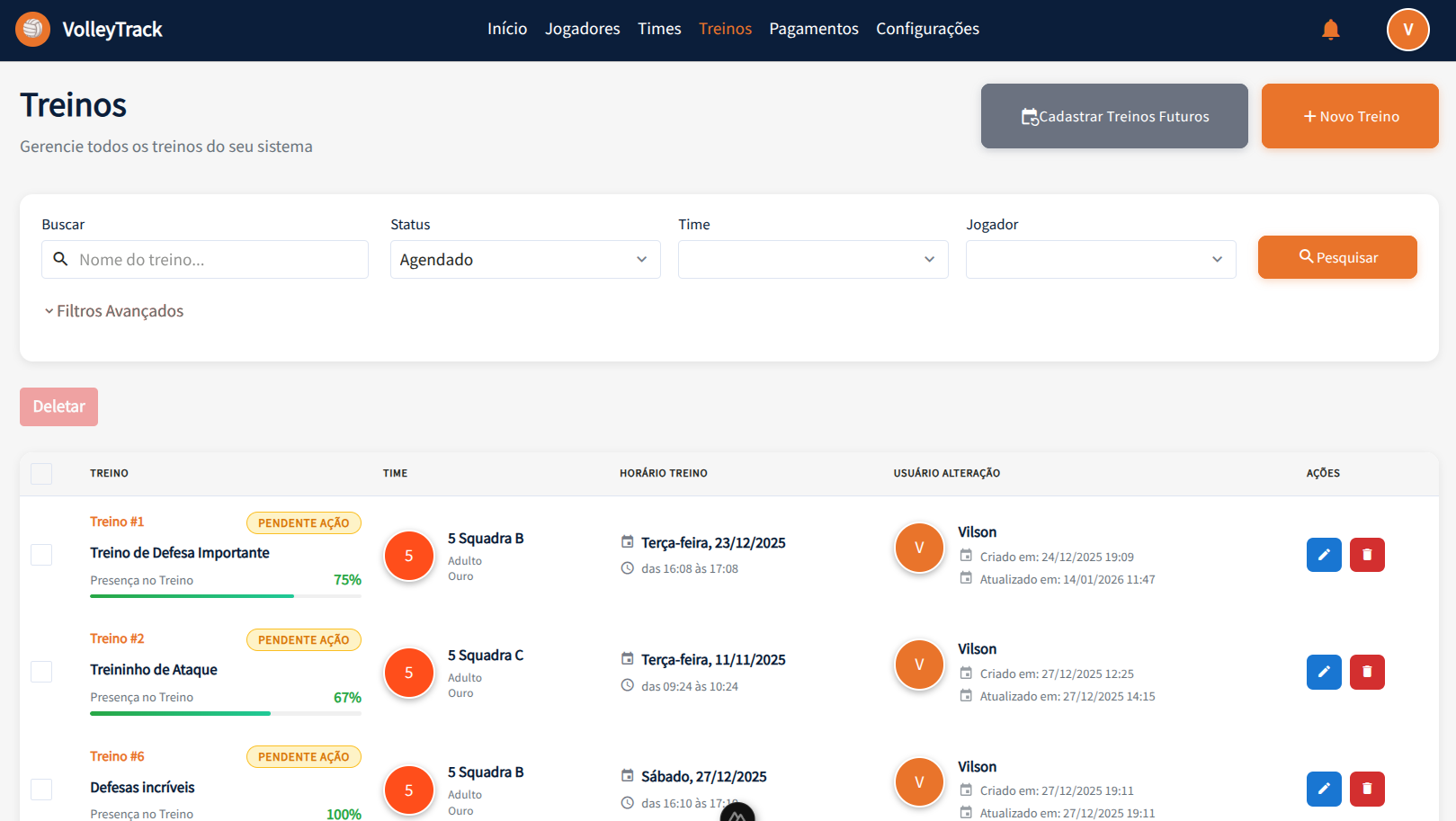This screenshot has height=821, width=1456.
Task: Check the box for Treino de Defesa Importante
Action: [41, 555]
